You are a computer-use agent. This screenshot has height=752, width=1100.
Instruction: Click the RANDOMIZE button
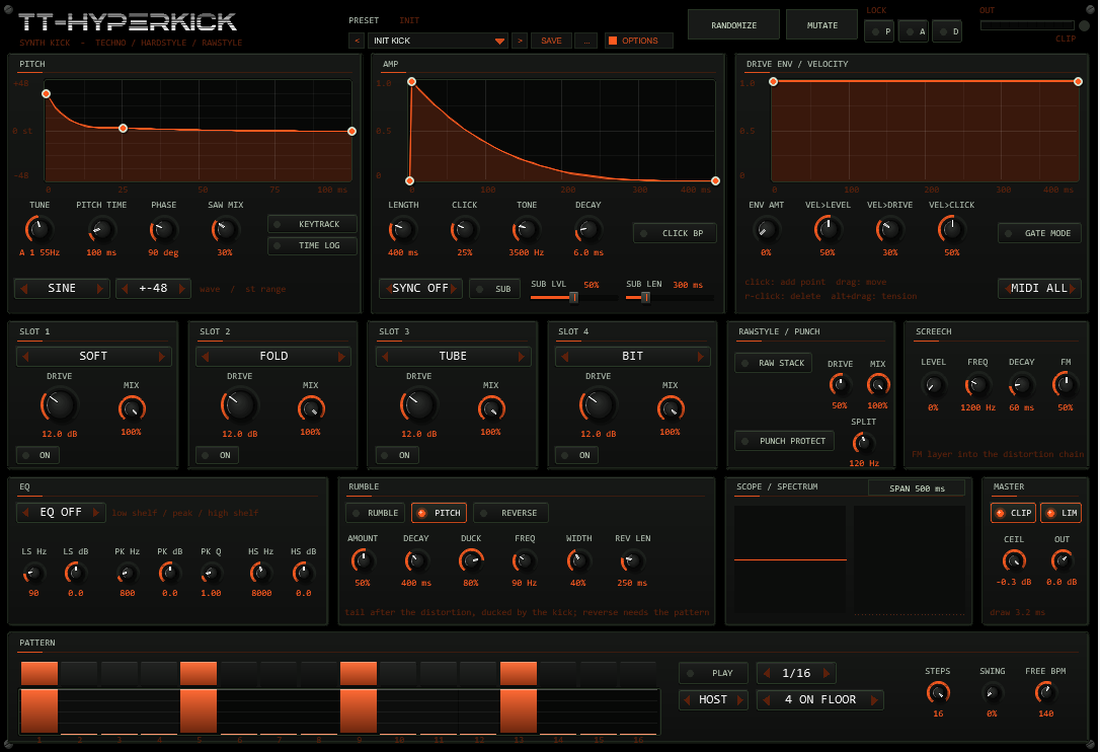click(734, 25)
